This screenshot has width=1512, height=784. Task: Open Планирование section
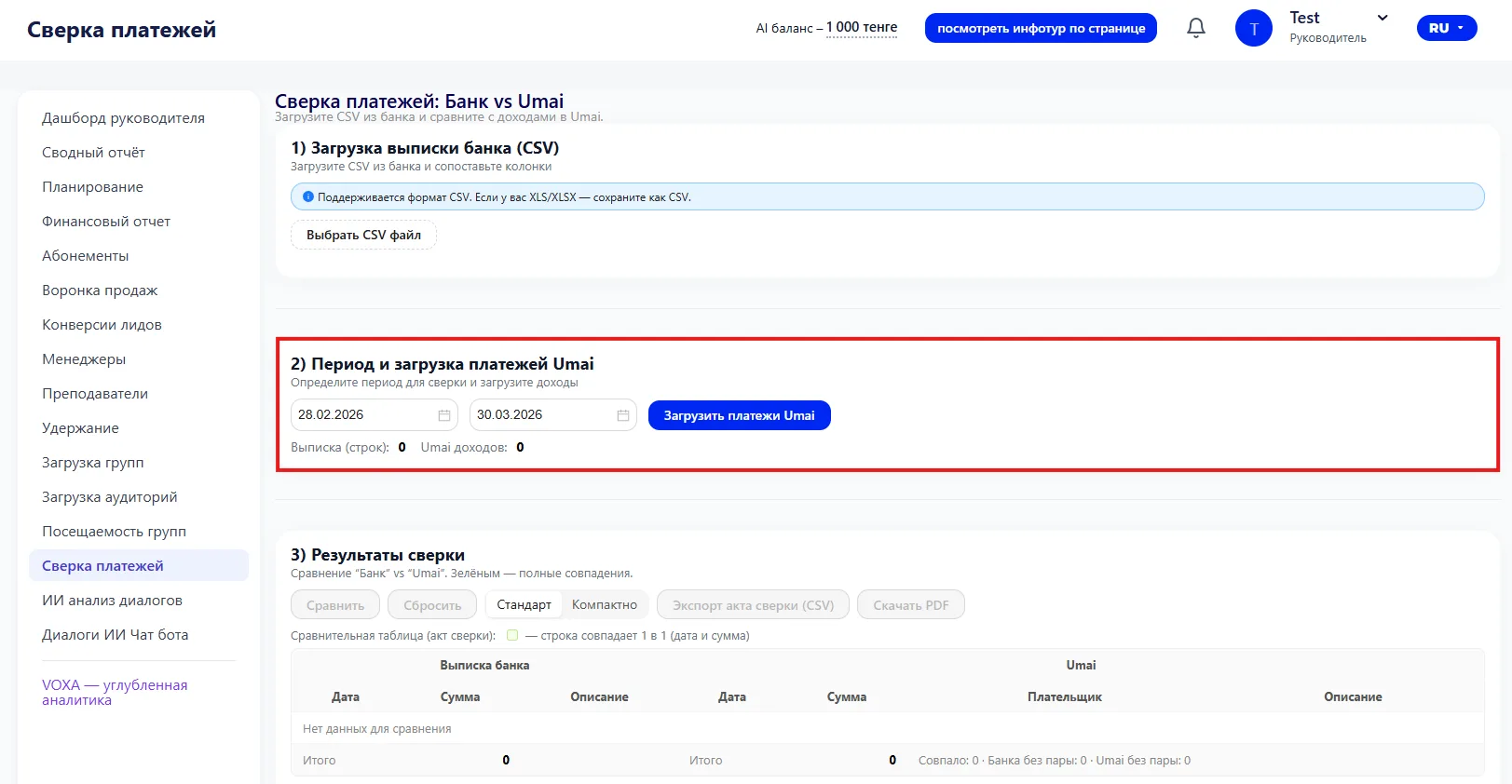click(x=92, y=187)
